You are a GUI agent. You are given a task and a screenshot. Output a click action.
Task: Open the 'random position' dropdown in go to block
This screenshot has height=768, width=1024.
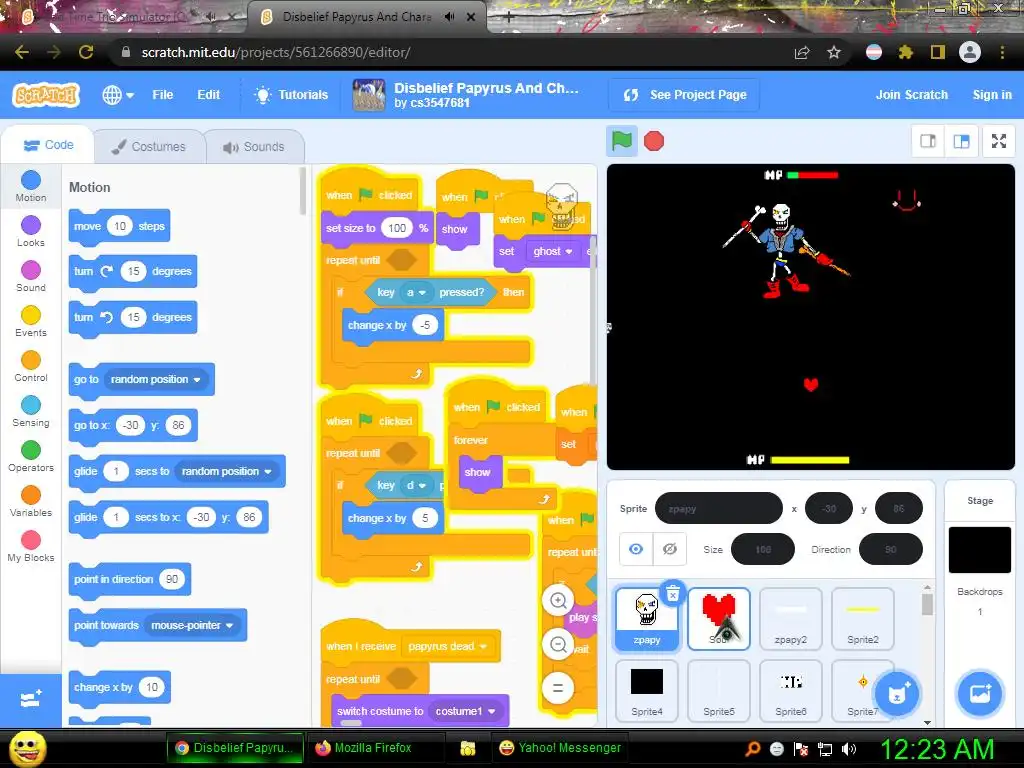(155, 379)
